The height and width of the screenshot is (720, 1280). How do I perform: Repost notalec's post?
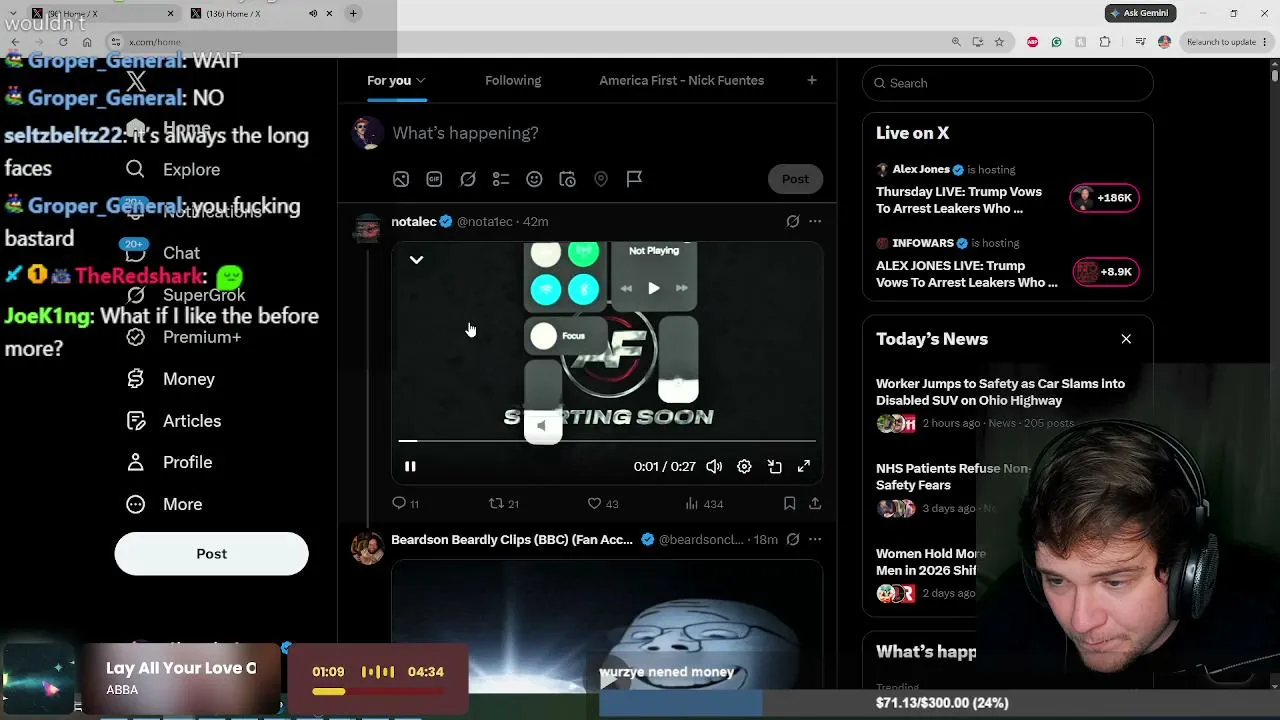click(x=503, y=503)
